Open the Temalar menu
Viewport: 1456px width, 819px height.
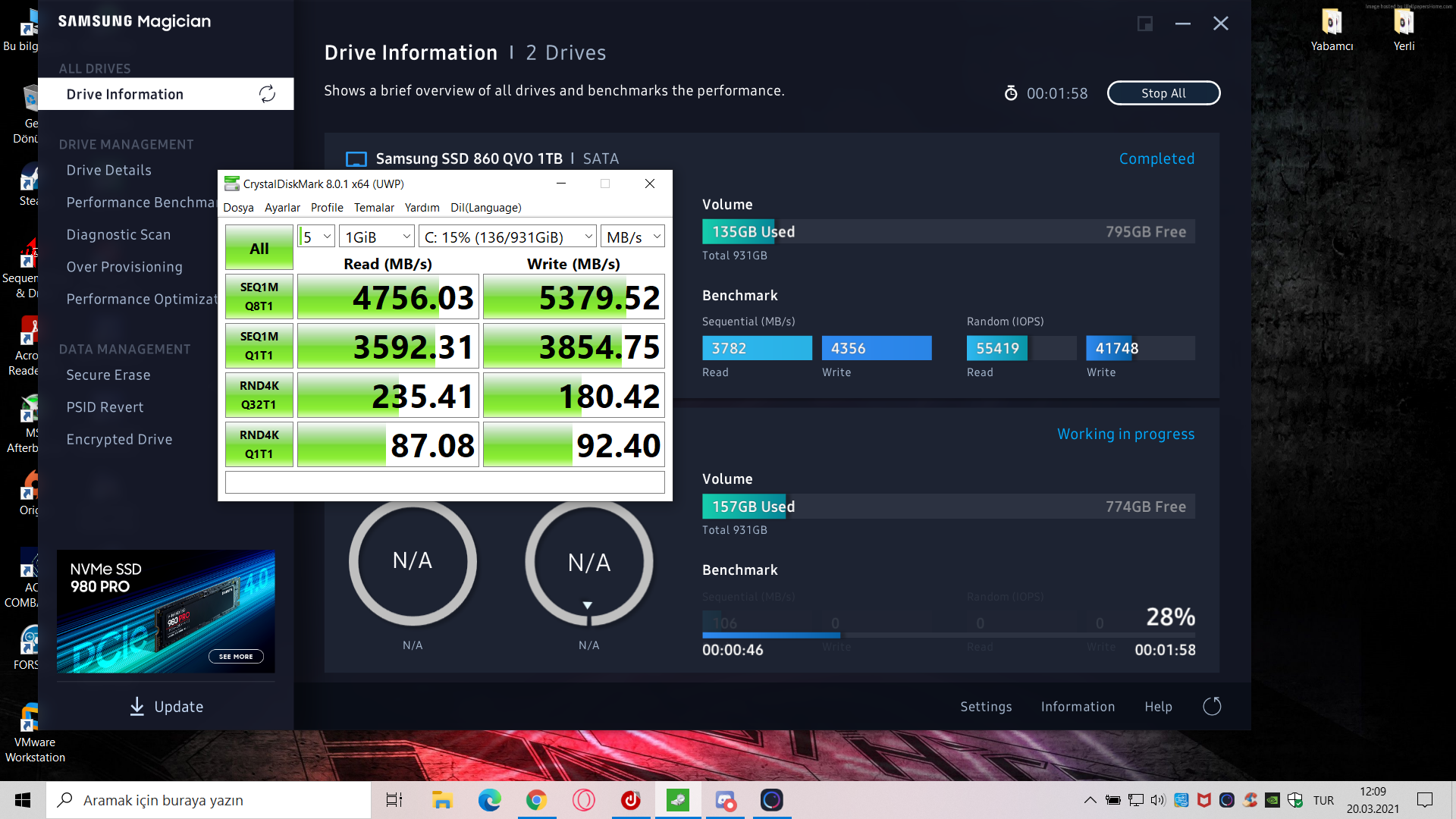tap(374, 207)
